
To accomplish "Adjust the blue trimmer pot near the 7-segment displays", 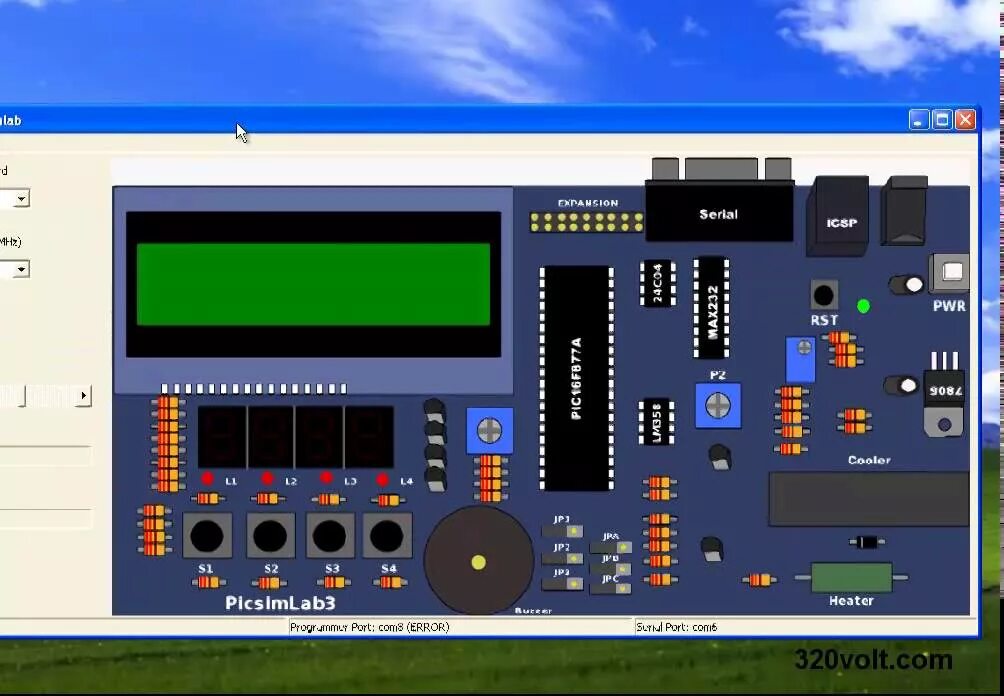I will click(490, 431).
